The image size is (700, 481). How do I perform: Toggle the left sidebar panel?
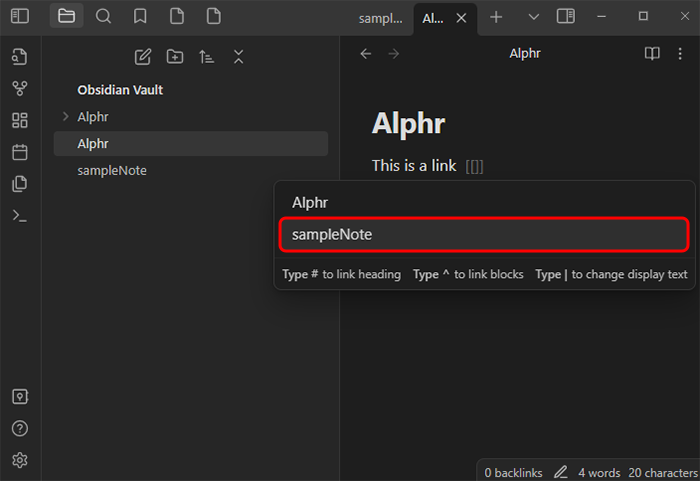[x=20, y=16]
